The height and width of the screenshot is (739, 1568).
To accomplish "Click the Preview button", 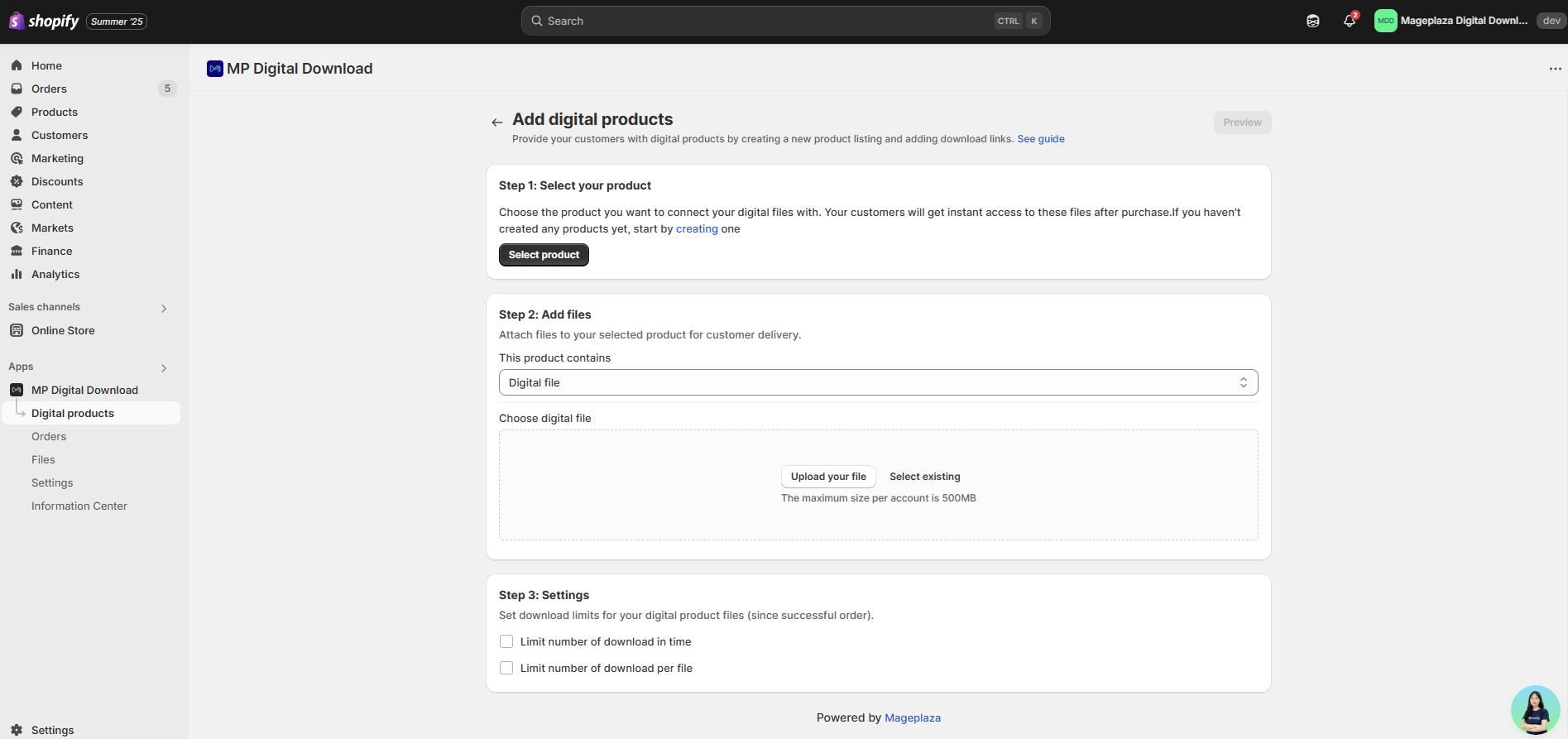I will [x=1242, y=122].
